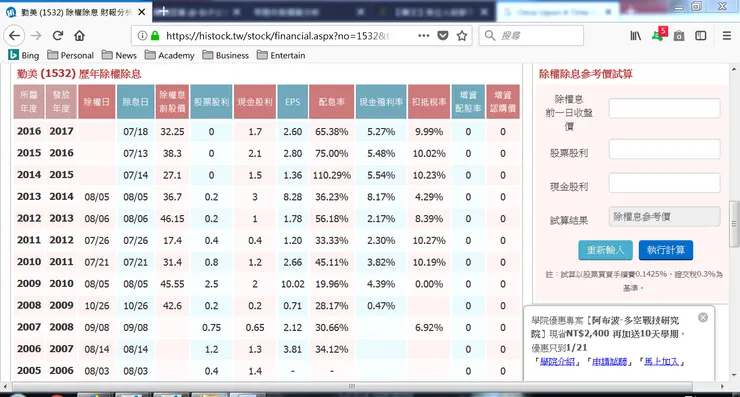Click the 扣抵稅率 column header
740x397 pixels.
coord(429,101)
